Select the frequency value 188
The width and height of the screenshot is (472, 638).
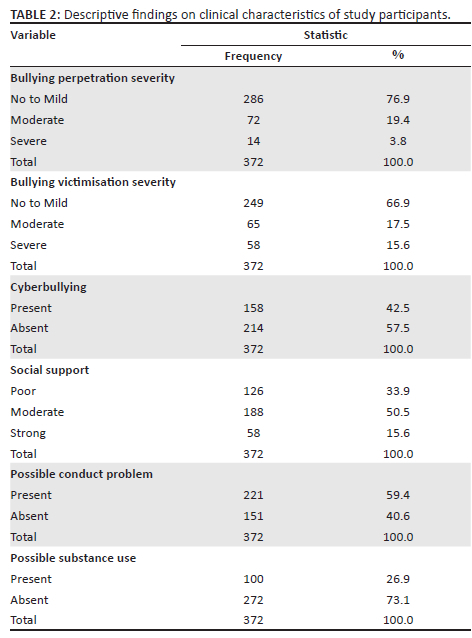click(x=253, y=412)
